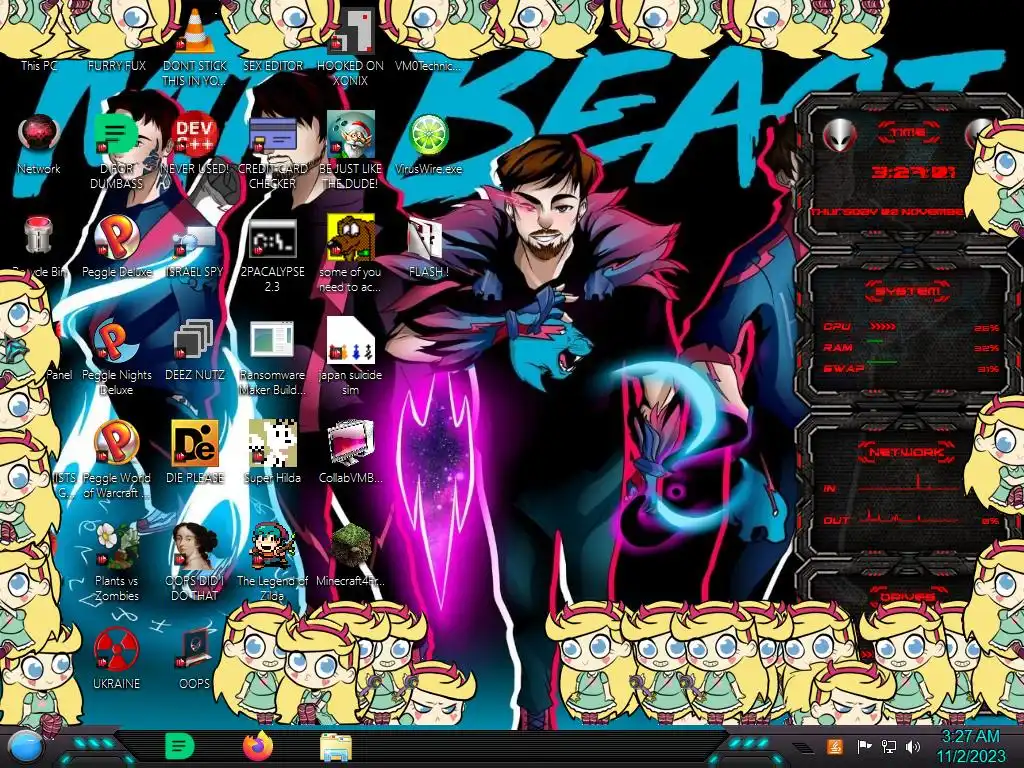Click the red 3:27 digital clock readout
The height and width of the screenshot is (768, 1024).
point(913,172)
